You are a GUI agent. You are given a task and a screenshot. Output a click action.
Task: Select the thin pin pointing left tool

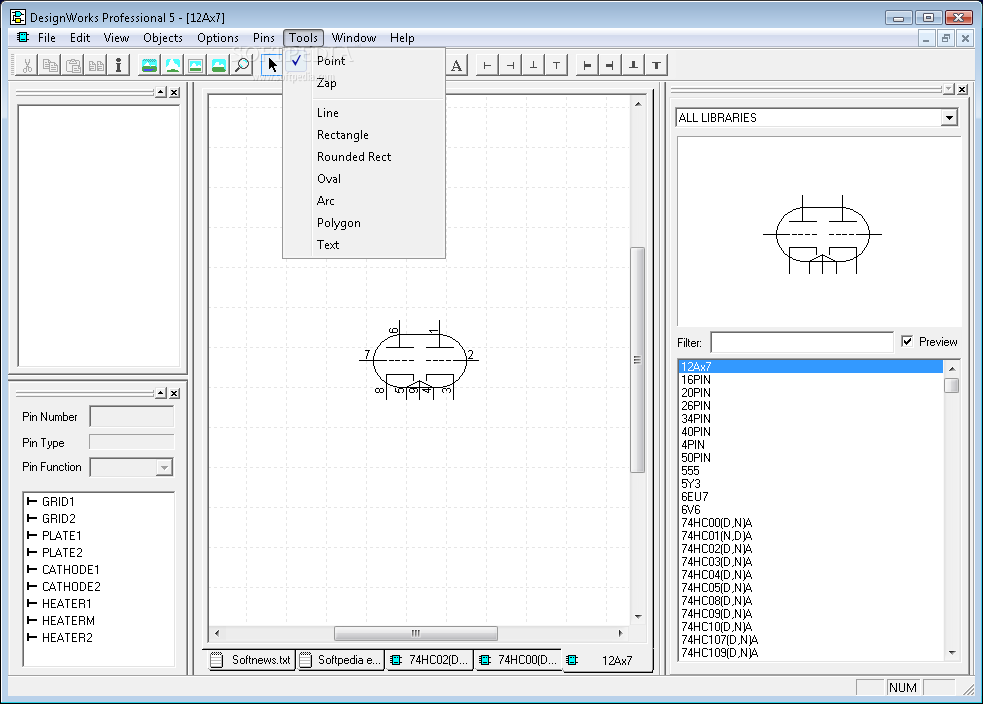point(510,65)
